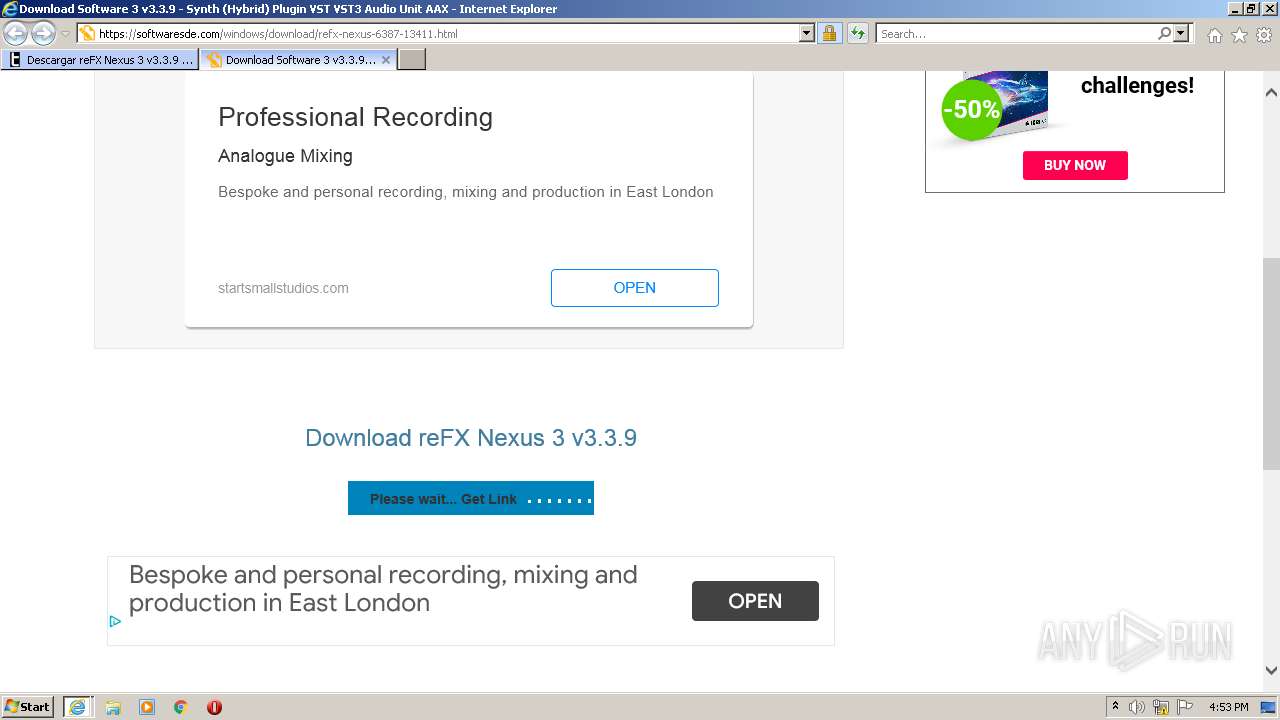Open the Windows Start menu
This screenshot has width=1280, height=720.
pos(27,707)
